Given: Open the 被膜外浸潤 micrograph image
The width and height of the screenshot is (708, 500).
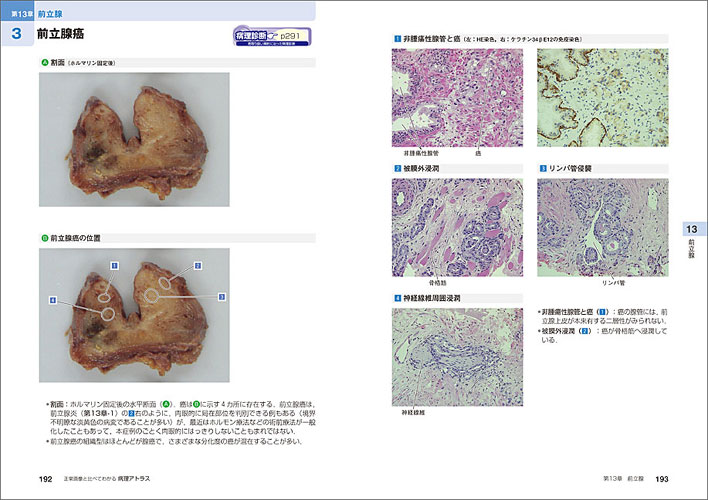Looking at the screenshot, I should tap(457, 227).
